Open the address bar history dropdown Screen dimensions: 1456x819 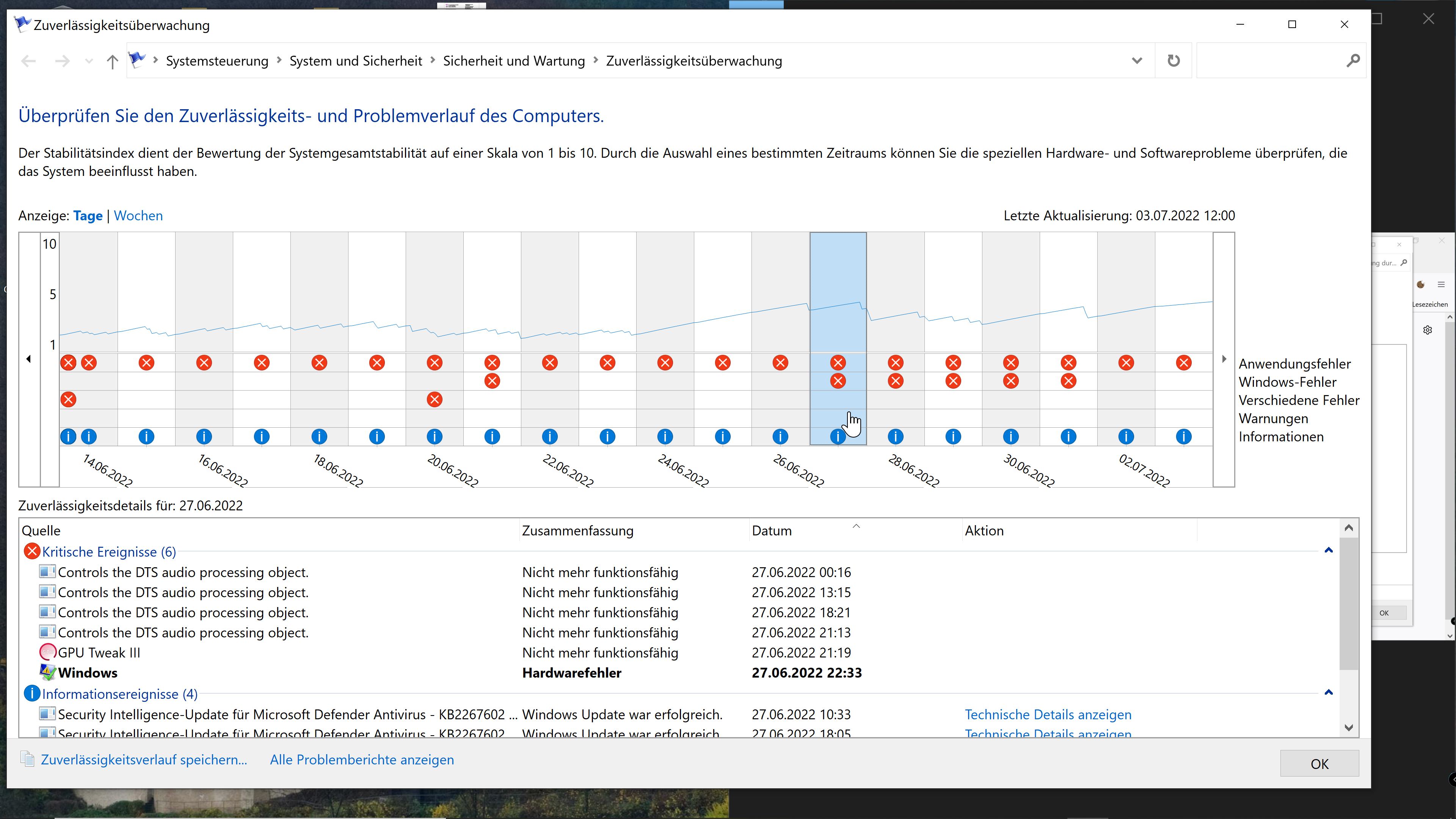pos(1137,61)
